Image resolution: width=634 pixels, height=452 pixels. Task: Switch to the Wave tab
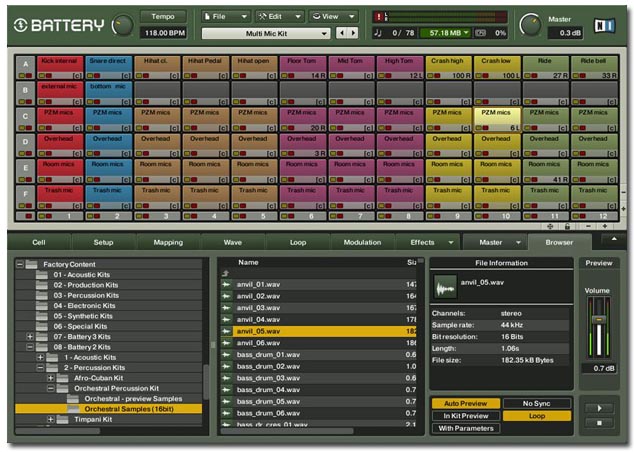[233, 243]
